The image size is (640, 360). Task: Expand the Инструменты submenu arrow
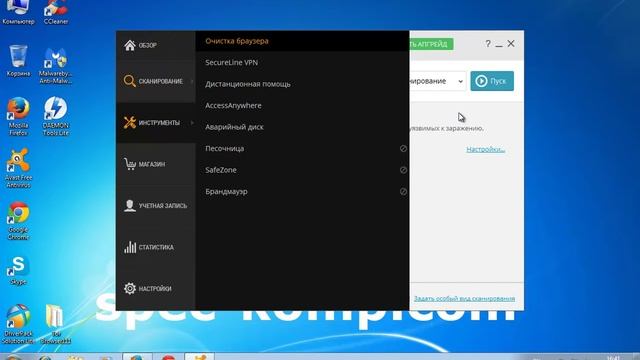click(x=192, y=122)
